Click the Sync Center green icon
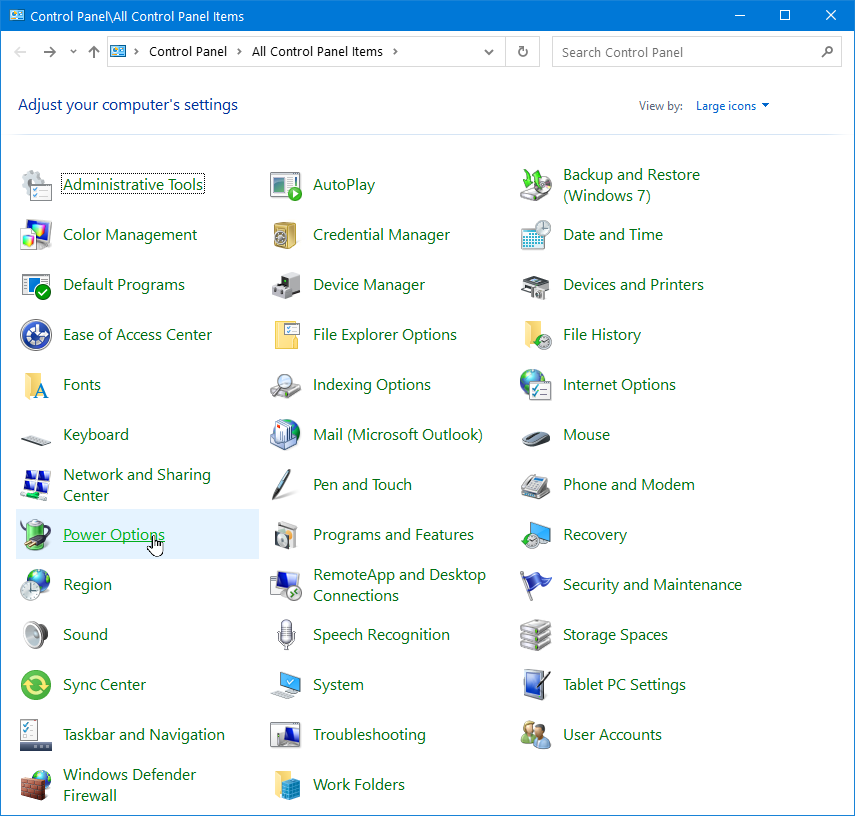 click(36, 685)
